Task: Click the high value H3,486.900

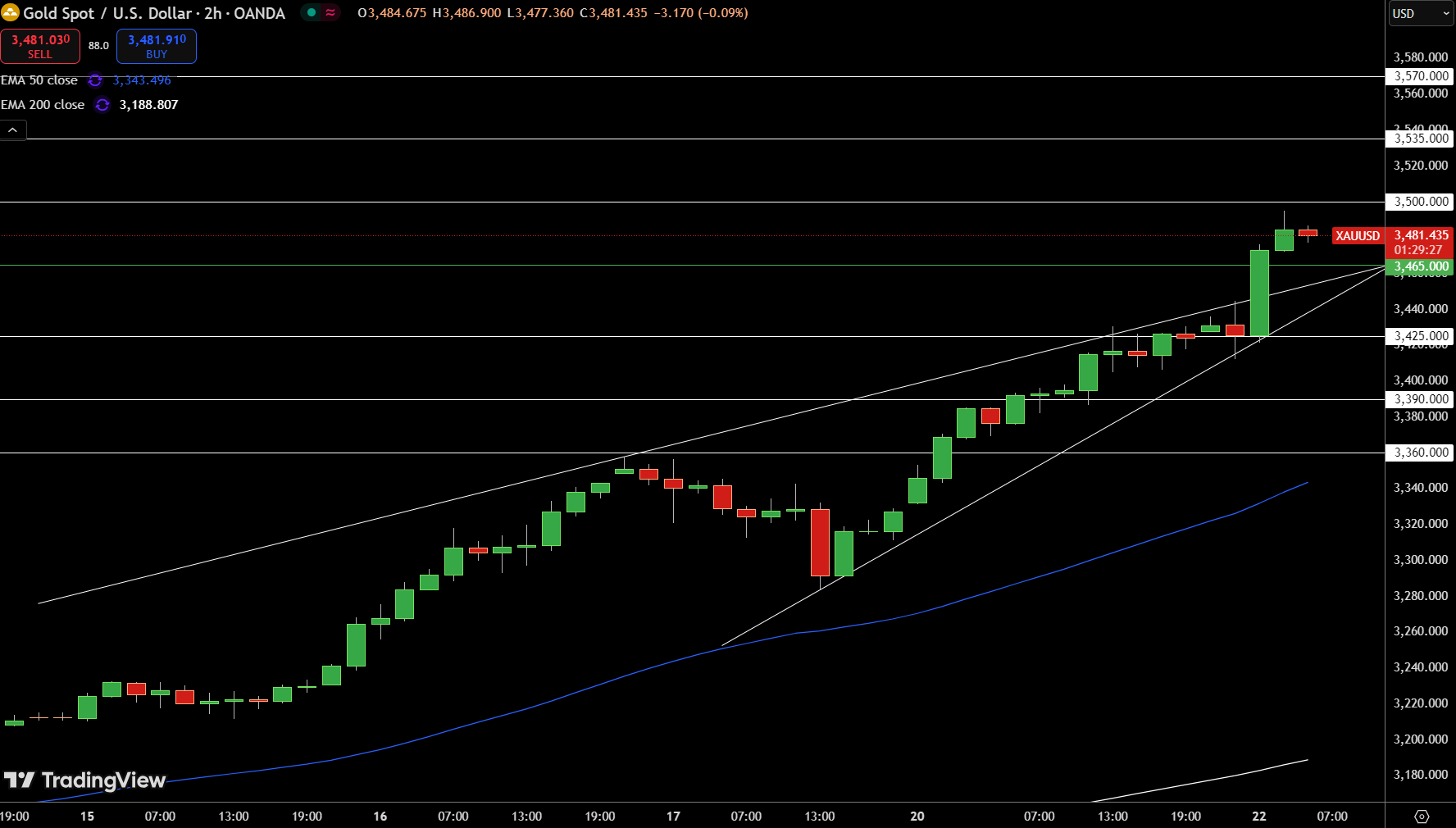Action: coord(466,13)
